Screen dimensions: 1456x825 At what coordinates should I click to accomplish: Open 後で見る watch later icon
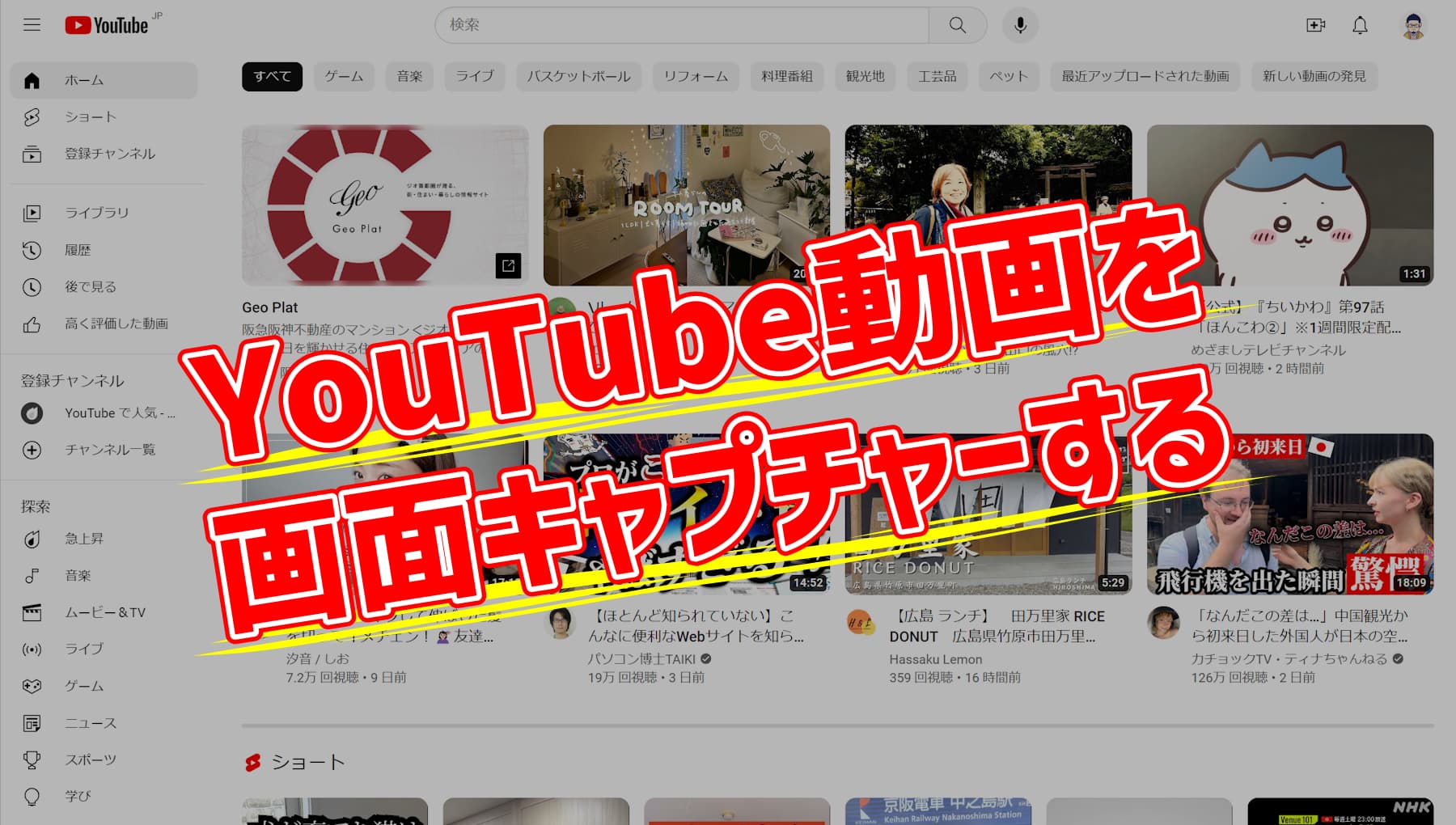[32, 287]
